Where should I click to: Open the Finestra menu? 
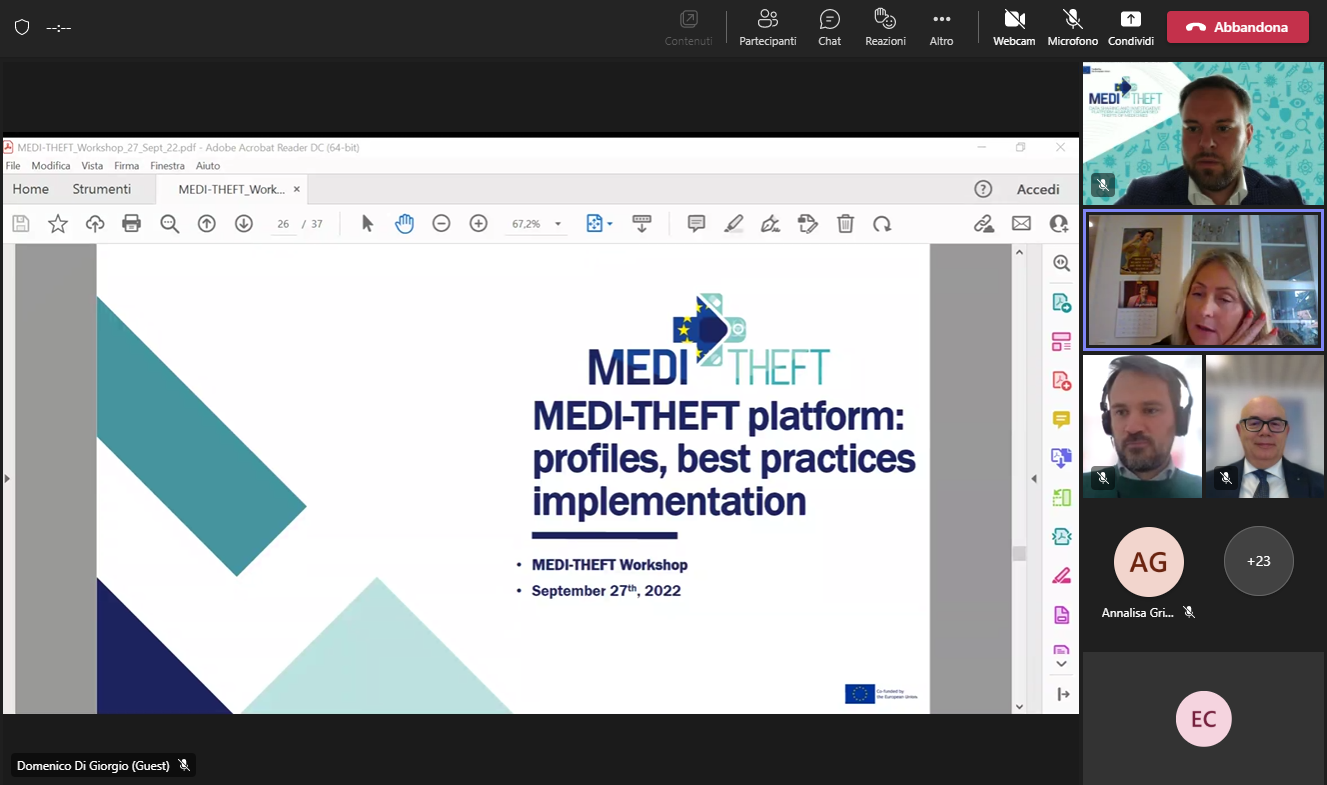click(168, 166)
